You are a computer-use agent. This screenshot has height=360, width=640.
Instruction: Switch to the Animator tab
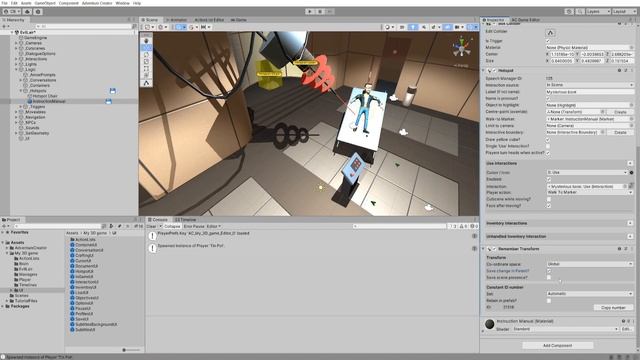click(176, 20)
